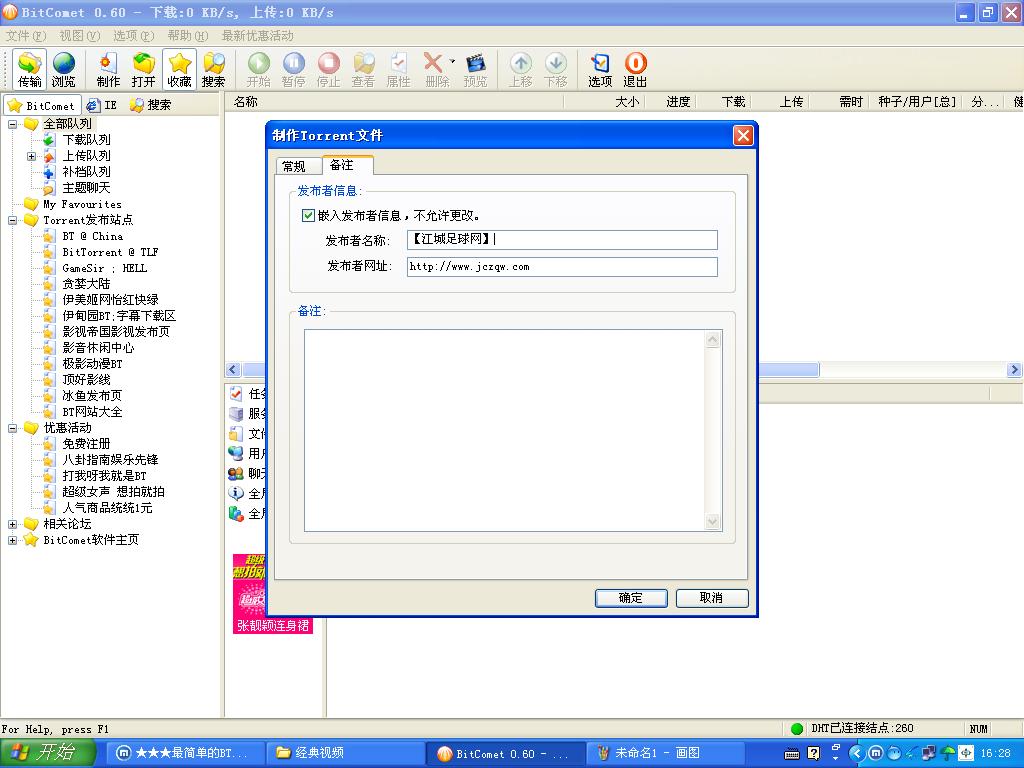This screenshot has height=768, width=1024.
Task: Select My Favourites folder
Action: 82,204
